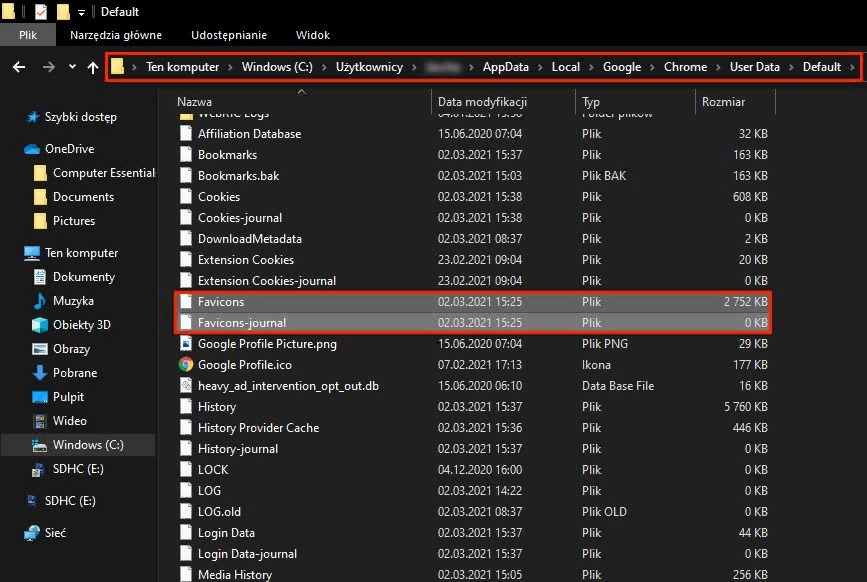
Task: Select the Cookies file icon
Action: click(x=186, y=197)
